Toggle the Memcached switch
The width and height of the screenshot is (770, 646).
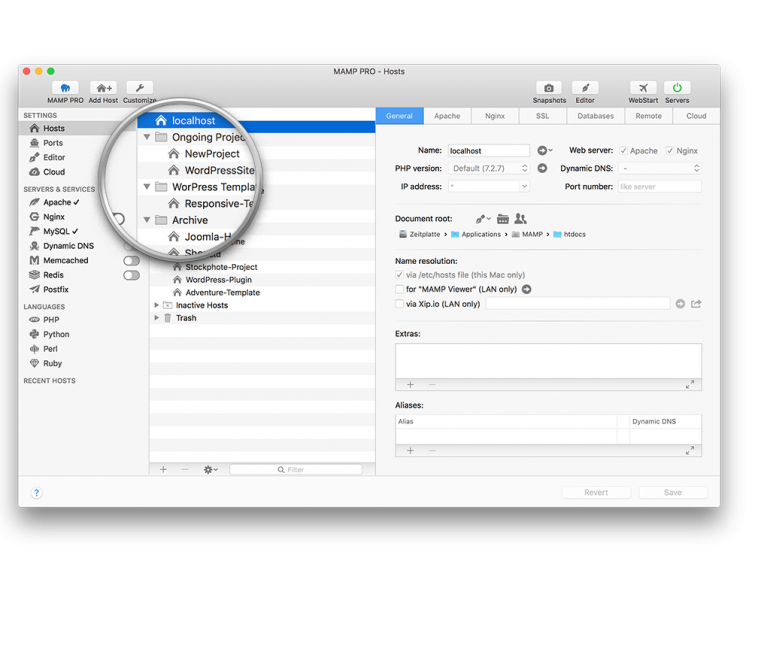click(131, 260)
